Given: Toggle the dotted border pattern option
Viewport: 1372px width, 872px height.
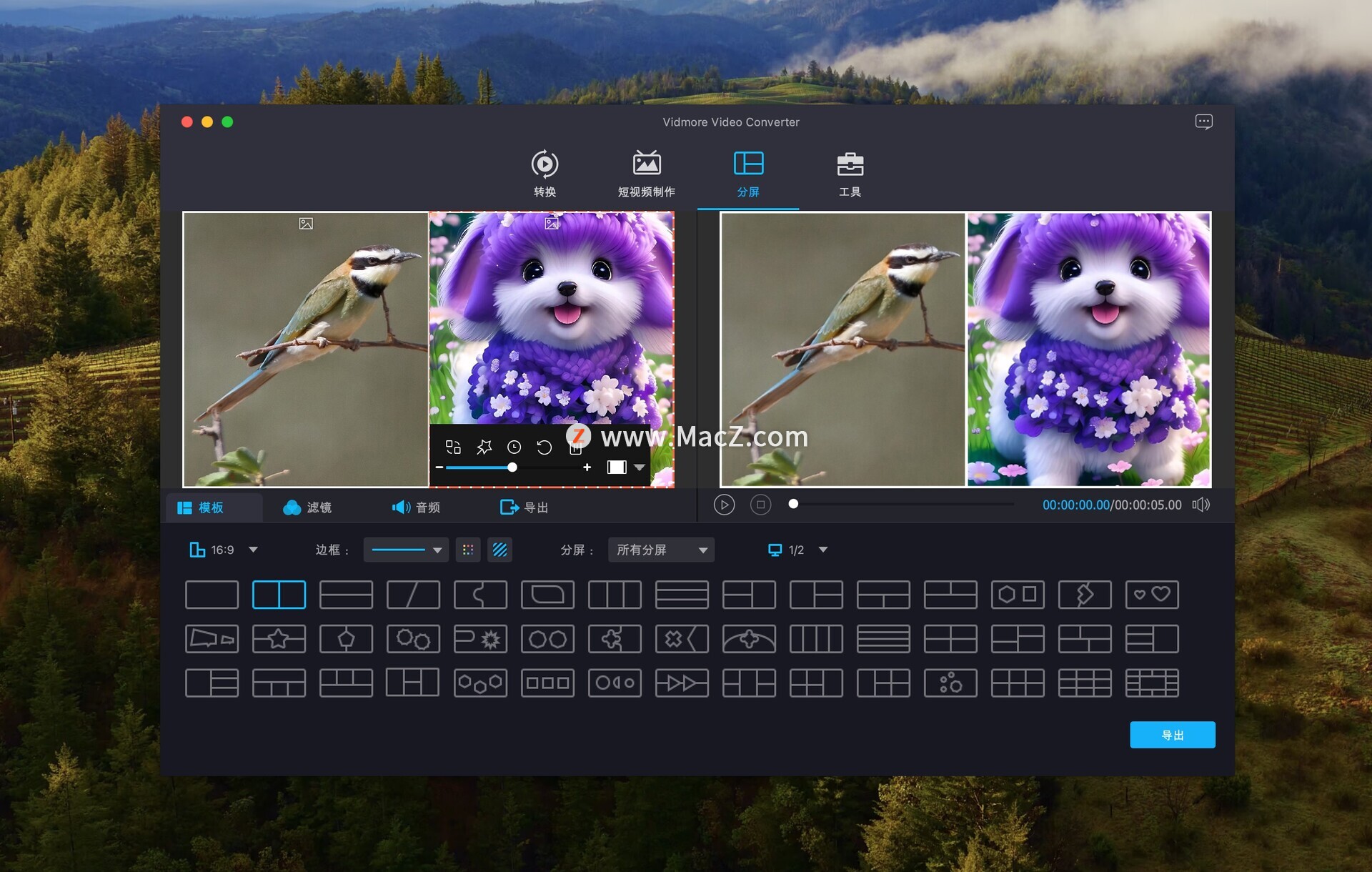Looking at the screenshot, I should pos(468,550).
